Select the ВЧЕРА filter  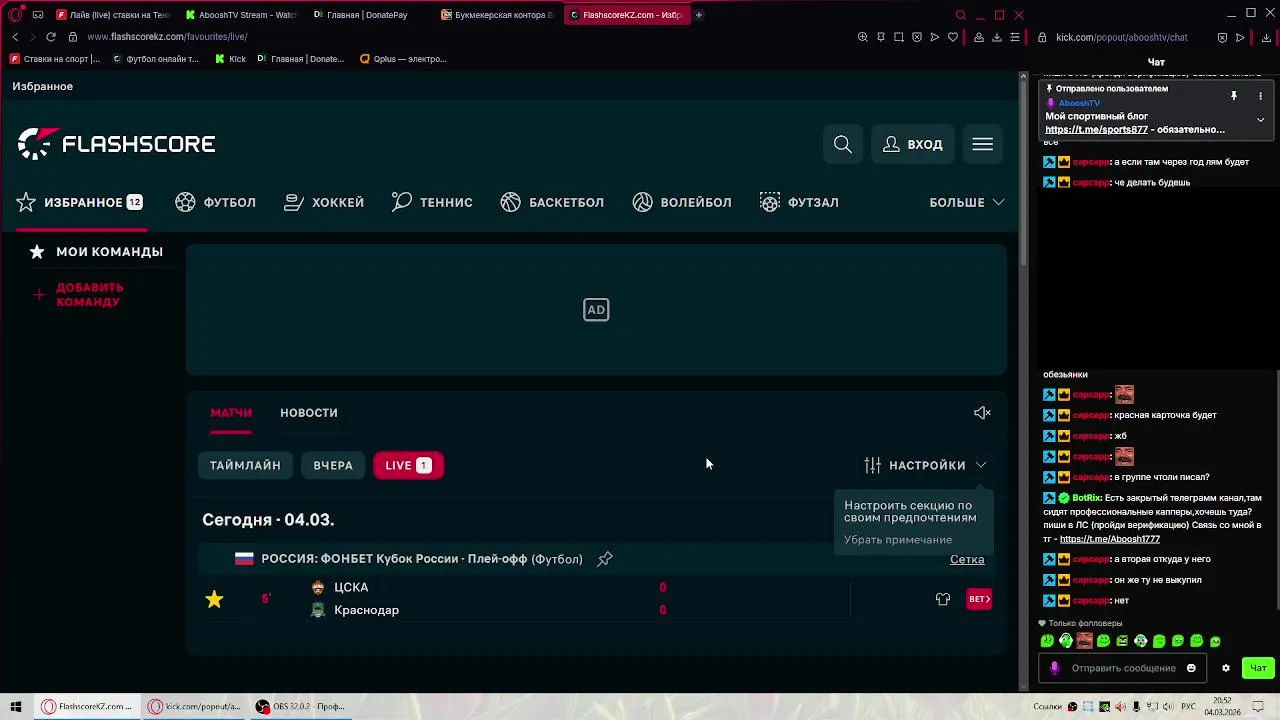coord(333,465)
